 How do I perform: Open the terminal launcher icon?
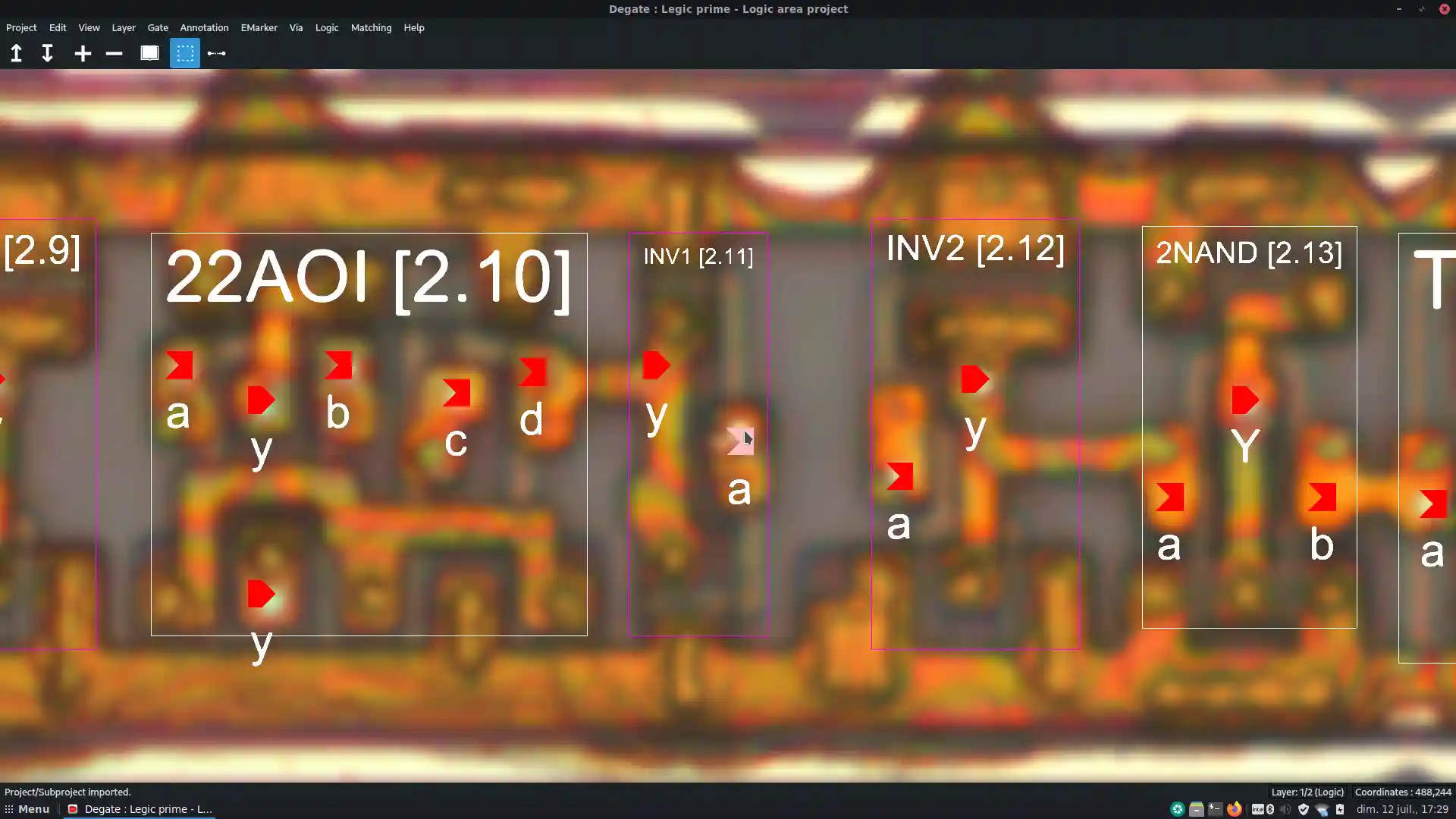tap(1215, 809)
